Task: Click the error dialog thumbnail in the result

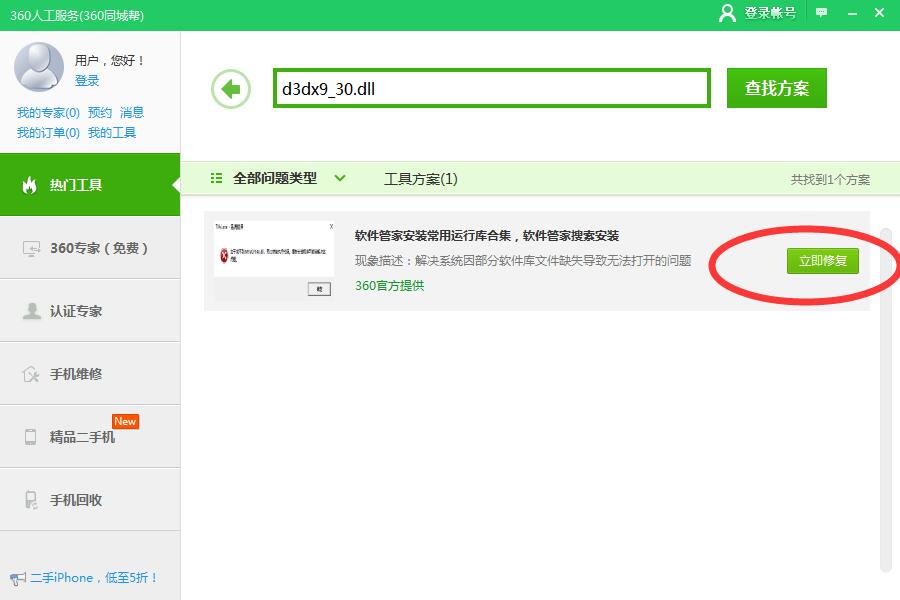Action: click(273, 259)
